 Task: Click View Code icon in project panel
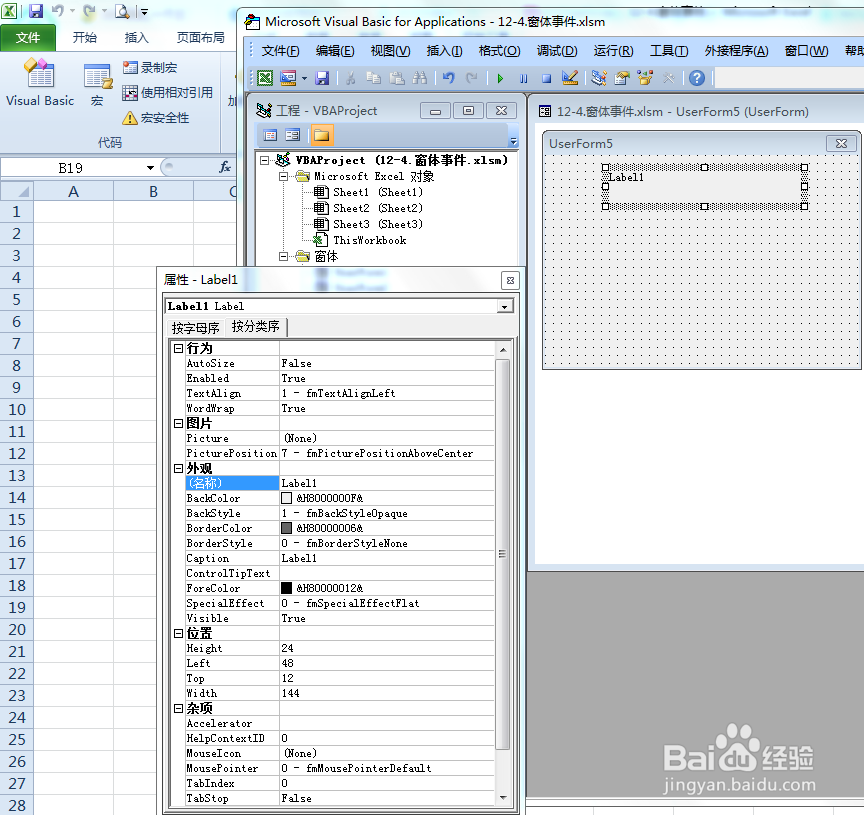click(x=271, y=135)
